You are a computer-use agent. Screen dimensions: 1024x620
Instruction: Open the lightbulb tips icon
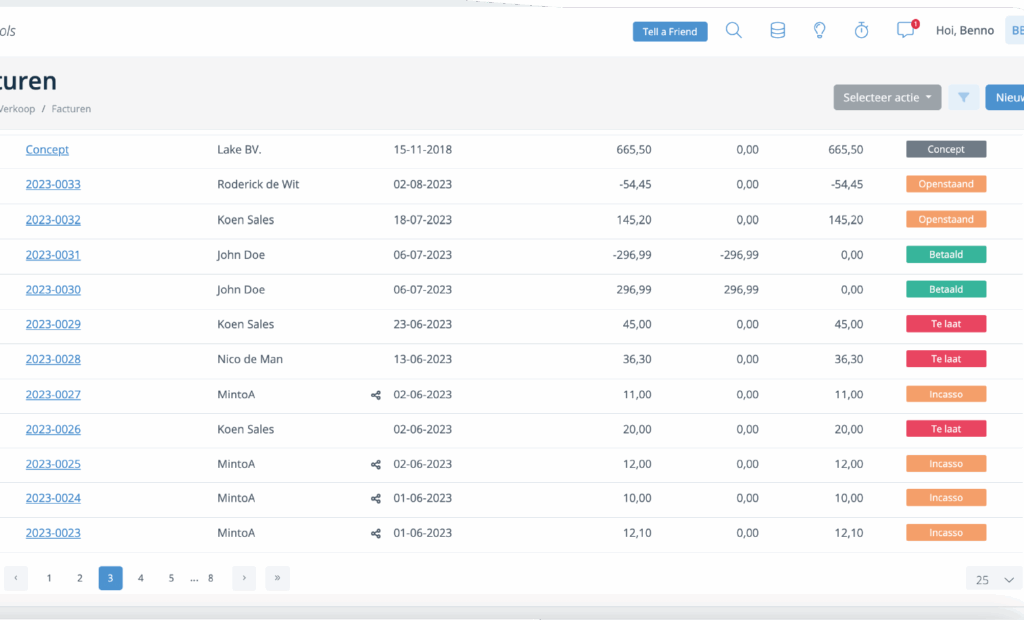coord(819,31)
